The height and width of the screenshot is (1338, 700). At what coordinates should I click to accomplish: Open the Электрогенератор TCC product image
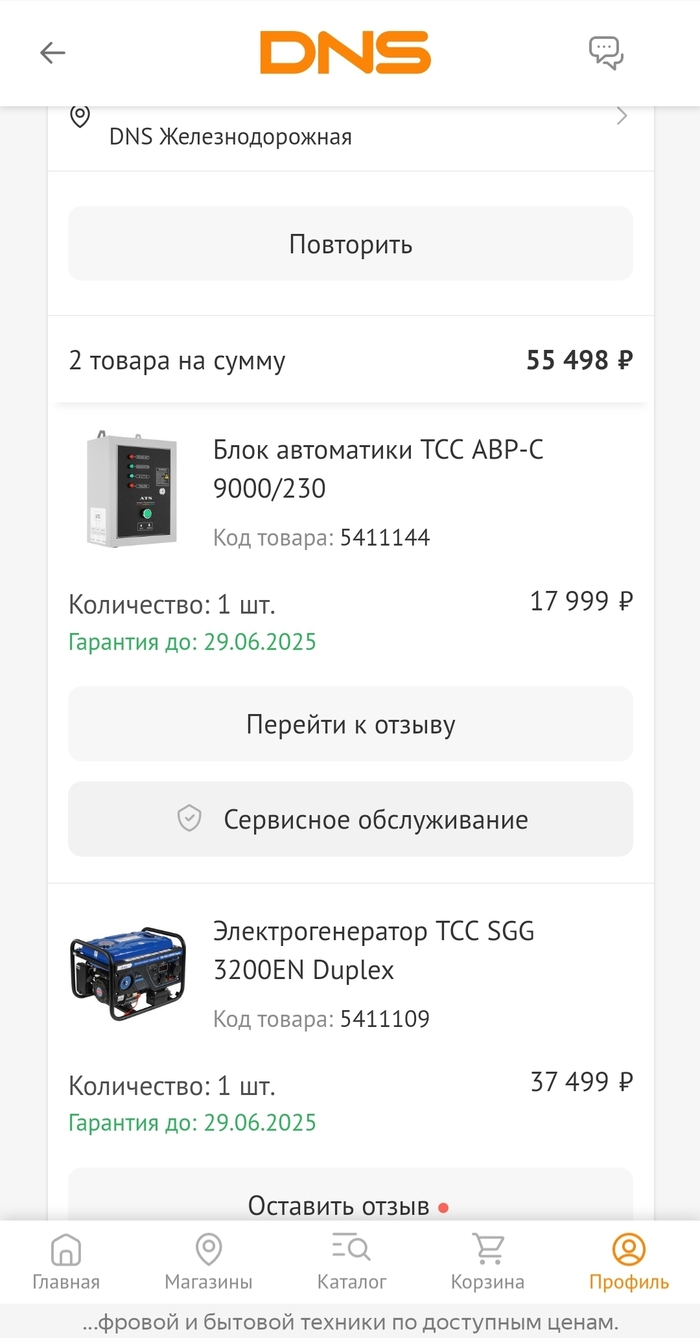click(127, 973)
